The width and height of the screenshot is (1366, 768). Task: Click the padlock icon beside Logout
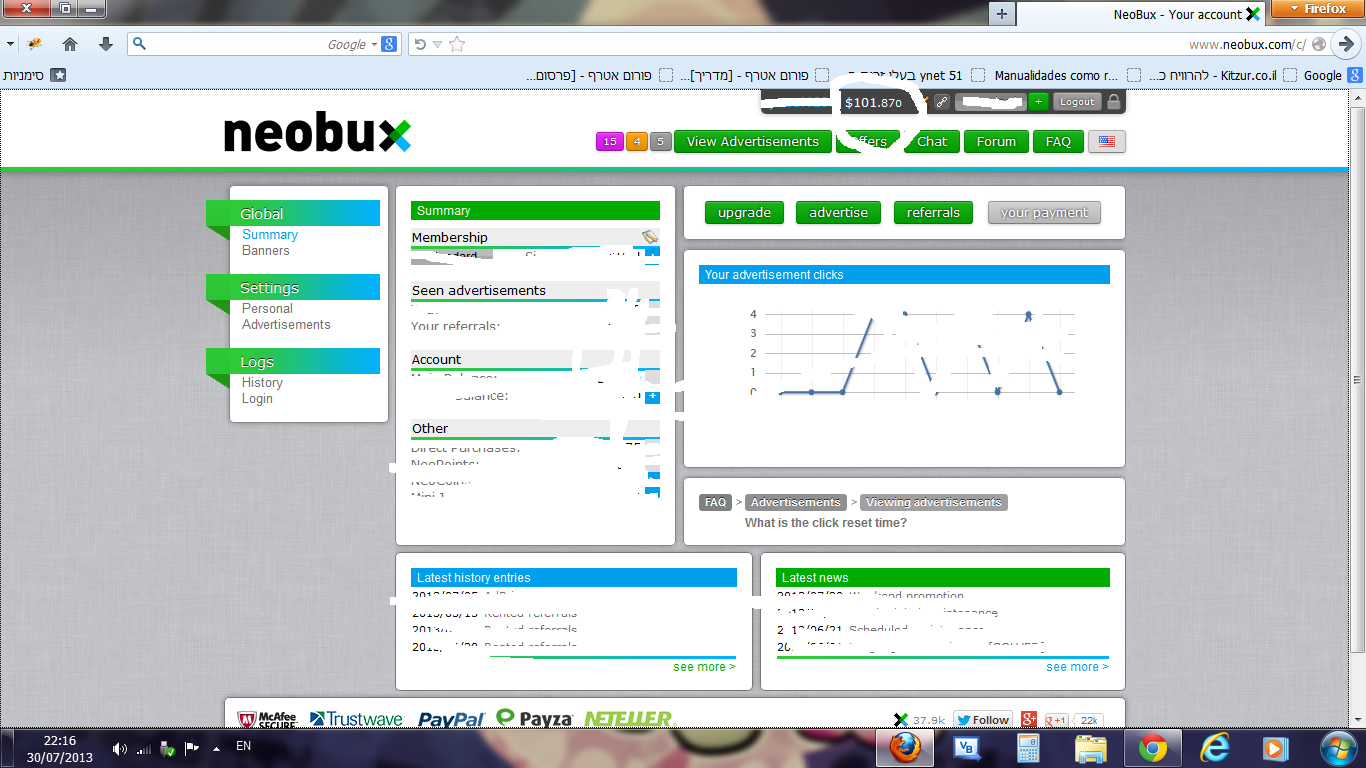pyautogui.click(x=1115, y=102)
